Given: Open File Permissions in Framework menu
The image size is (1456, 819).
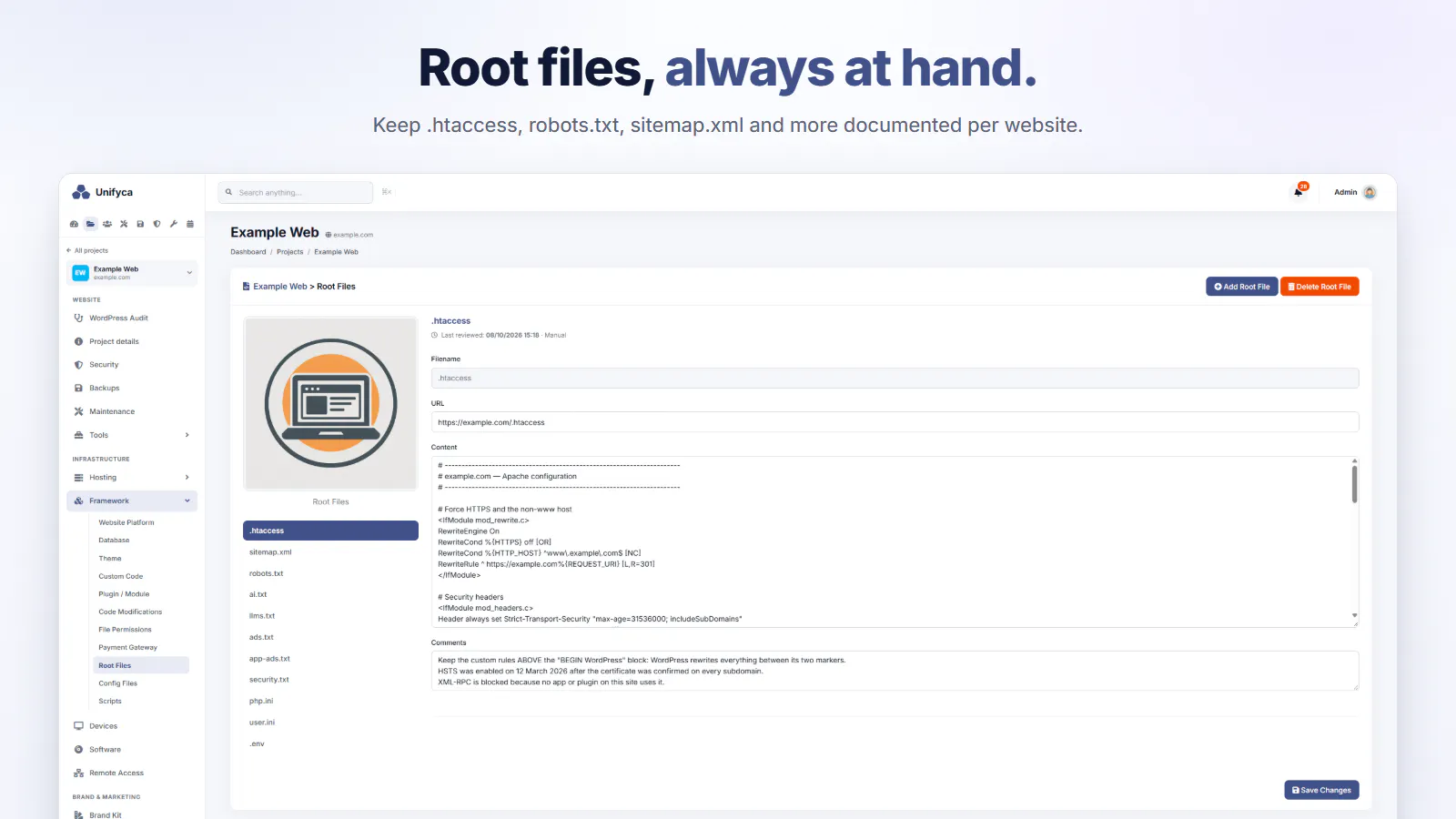Looking at the screenshot, I should point(126,630).
